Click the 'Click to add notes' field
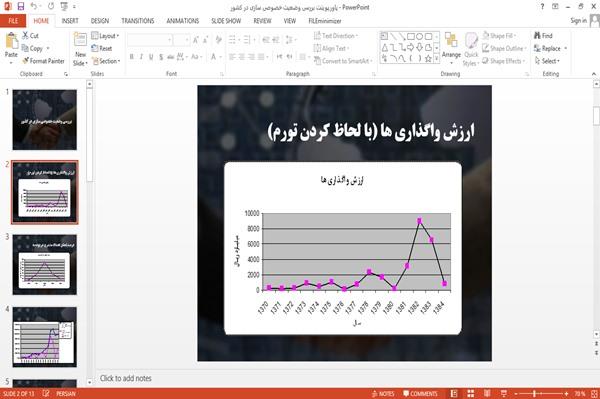The image size is (600, 399). [x=126, y=378]
